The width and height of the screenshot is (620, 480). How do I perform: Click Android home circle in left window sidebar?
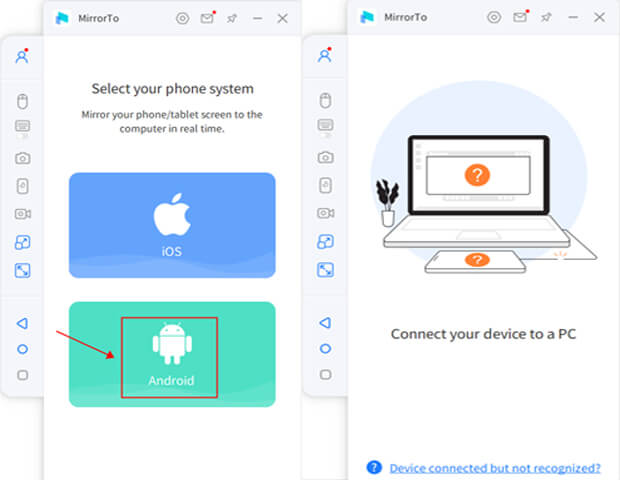click(x=23, y=349)
